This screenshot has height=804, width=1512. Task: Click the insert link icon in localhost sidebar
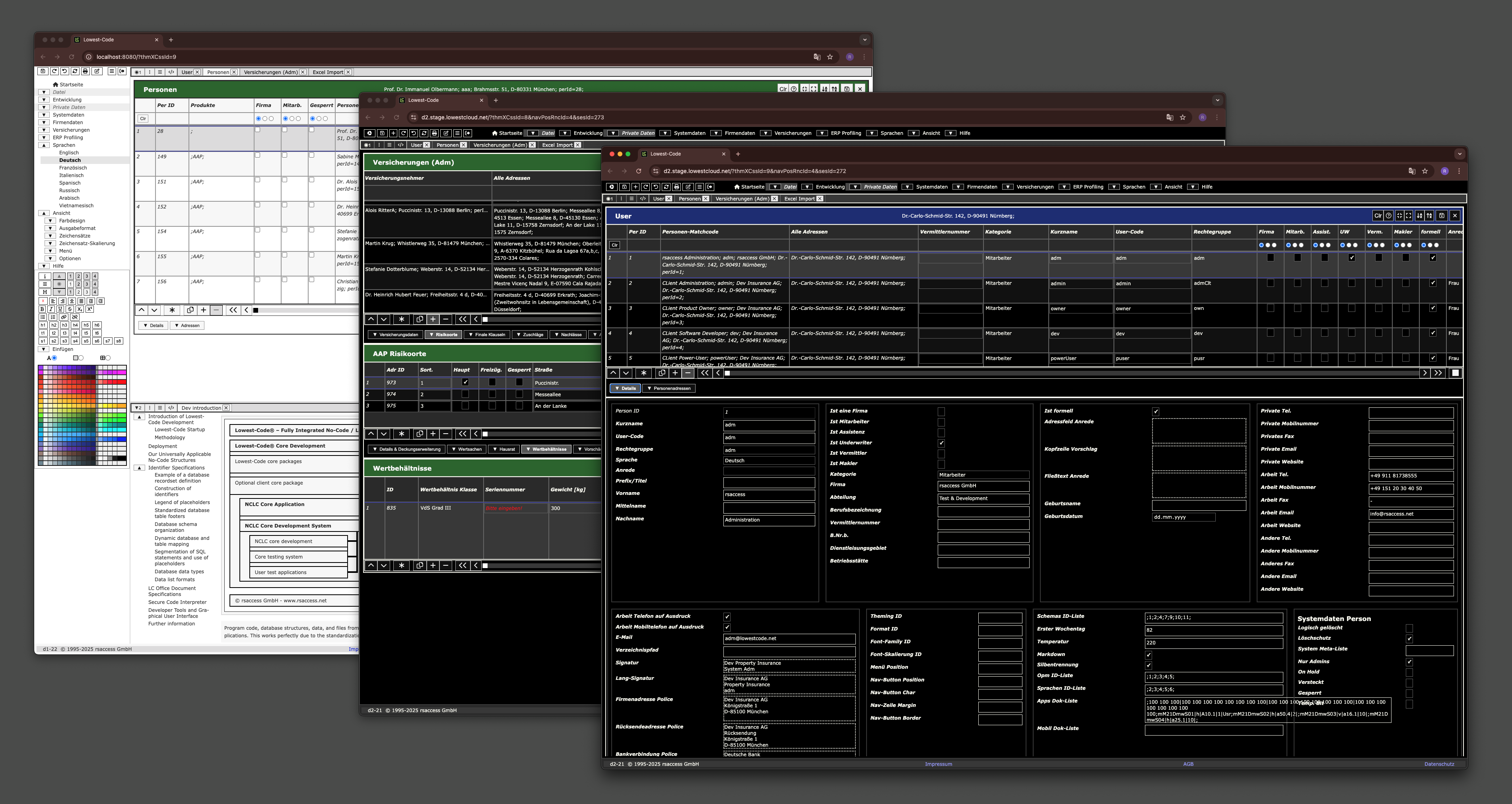pos(64,317)
